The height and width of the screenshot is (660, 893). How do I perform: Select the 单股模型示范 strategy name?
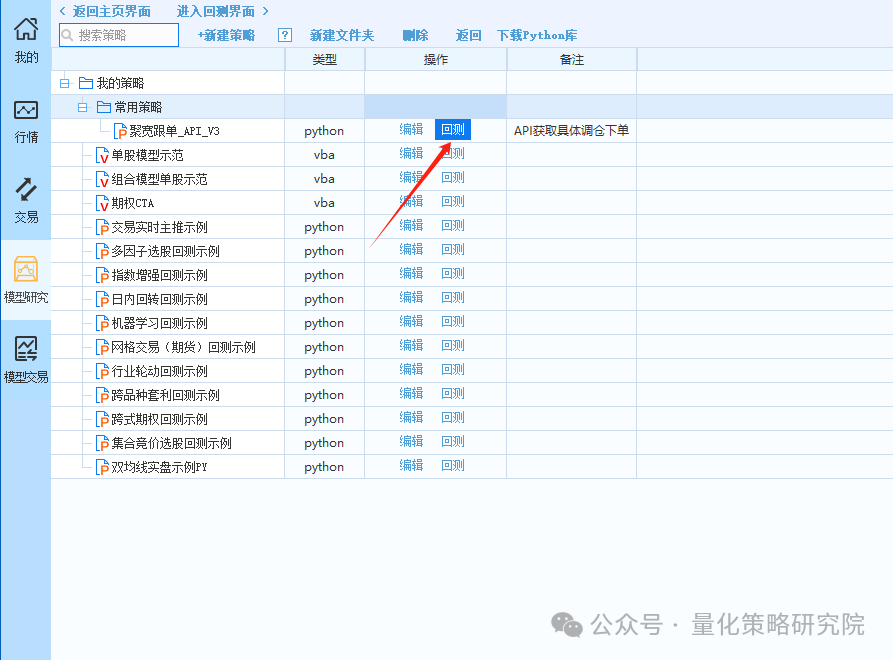tap(148, 155)
